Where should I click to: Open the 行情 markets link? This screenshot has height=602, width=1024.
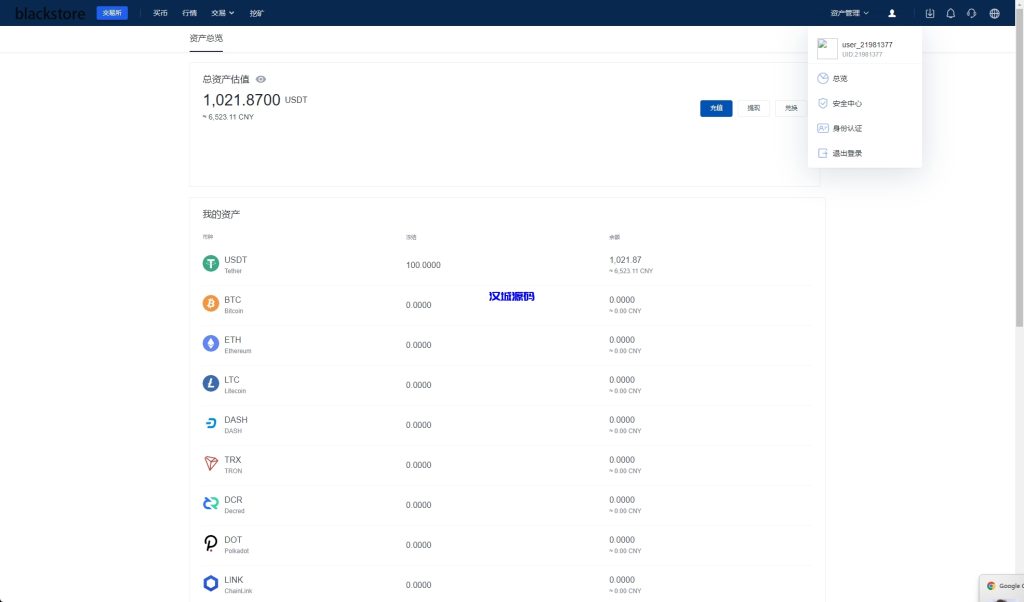click(190, 13)
